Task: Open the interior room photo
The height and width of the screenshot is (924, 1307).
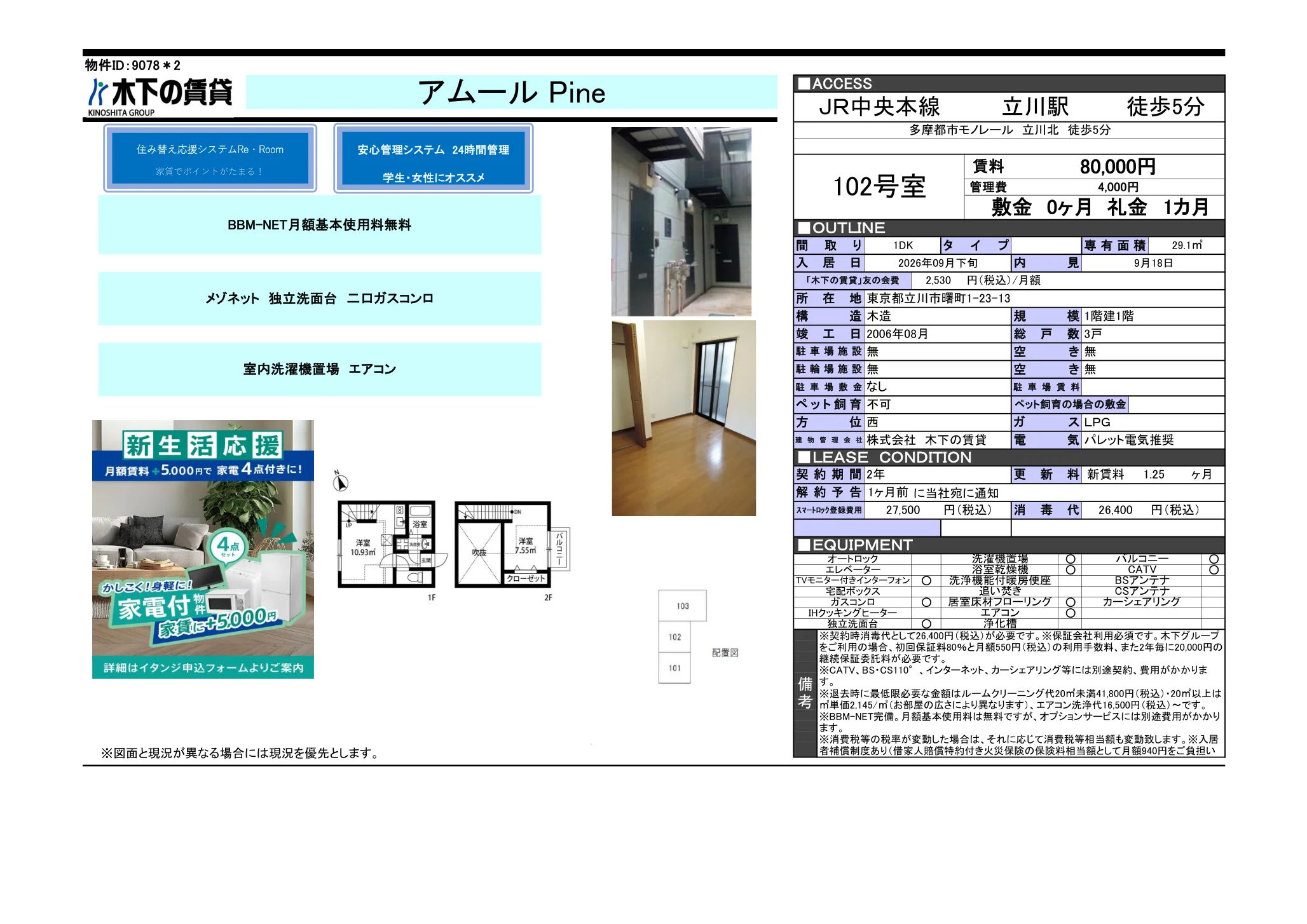Action: (x=683, y=418)
